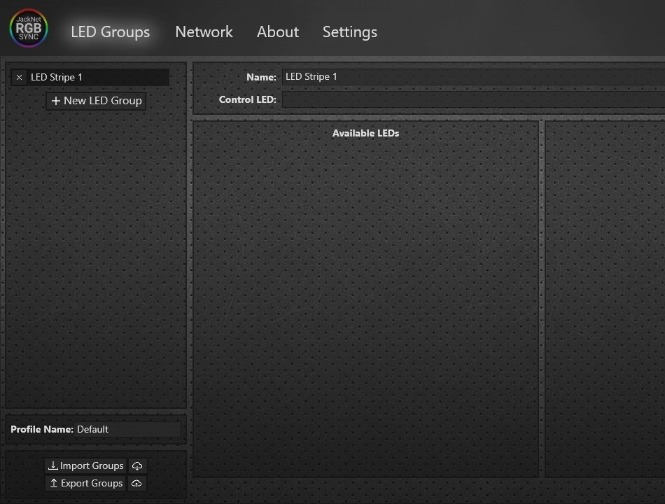665x504 pixels.
Task: Click the Name field containing LED Stripe 1
Action: pyautogui.click(x=470, y=77)
